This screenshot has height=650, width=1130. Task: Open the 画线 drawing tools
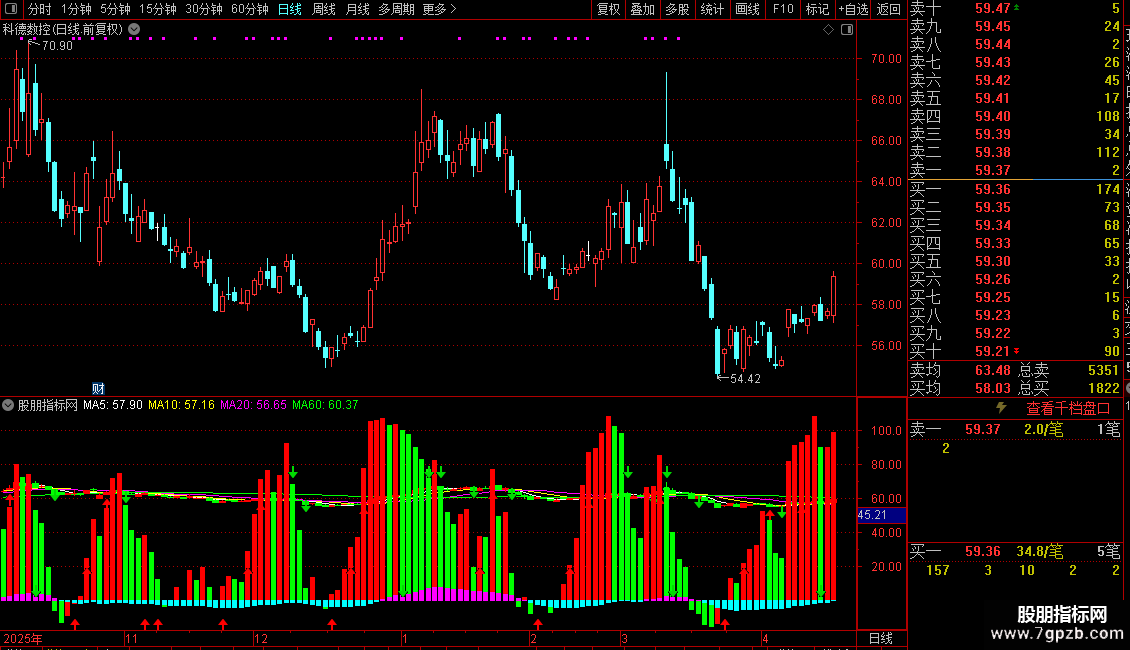[747, 9]
